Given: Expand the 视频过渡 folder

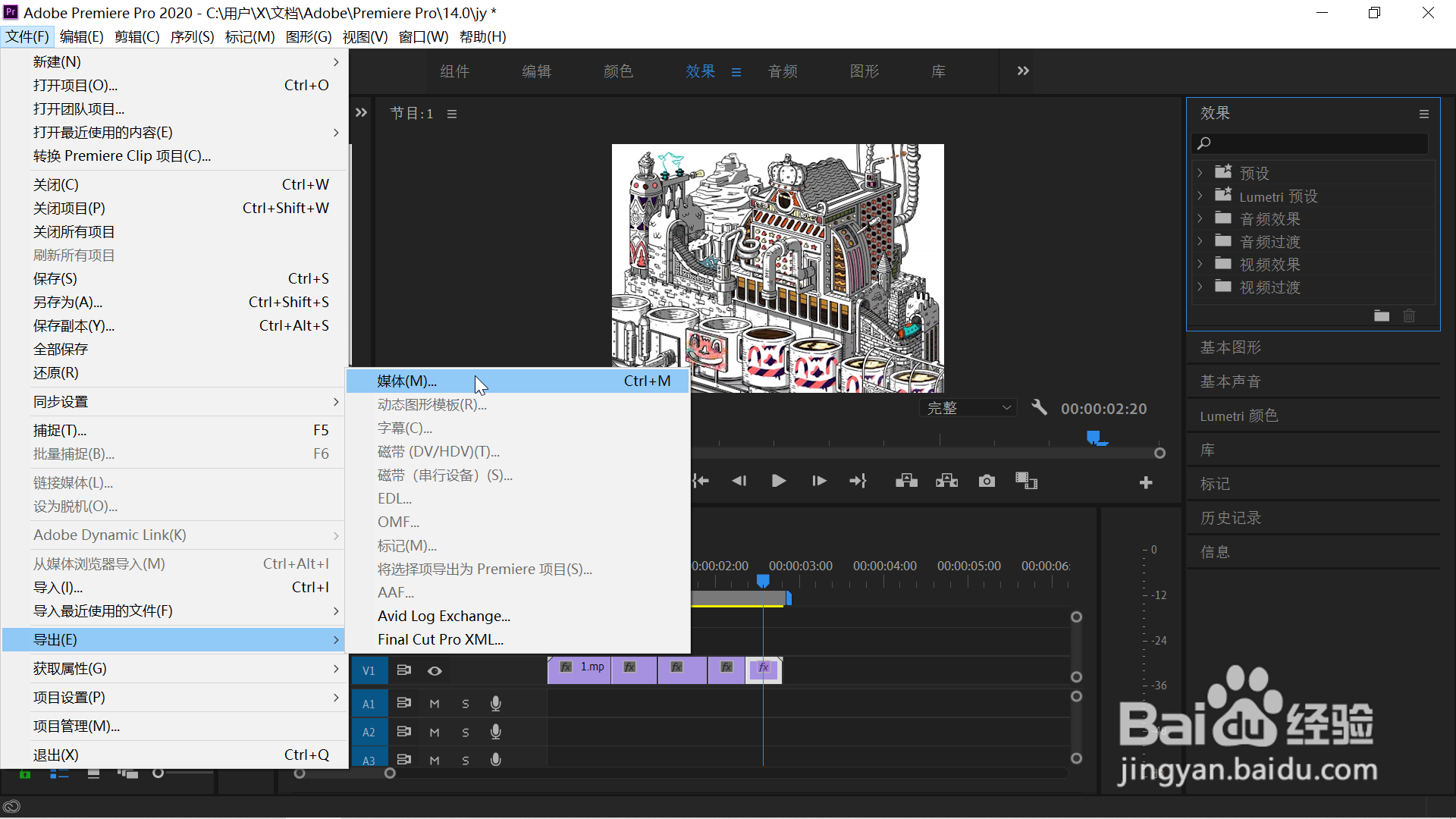Looking at the screenshot, I should click(x=1200, y=287).
